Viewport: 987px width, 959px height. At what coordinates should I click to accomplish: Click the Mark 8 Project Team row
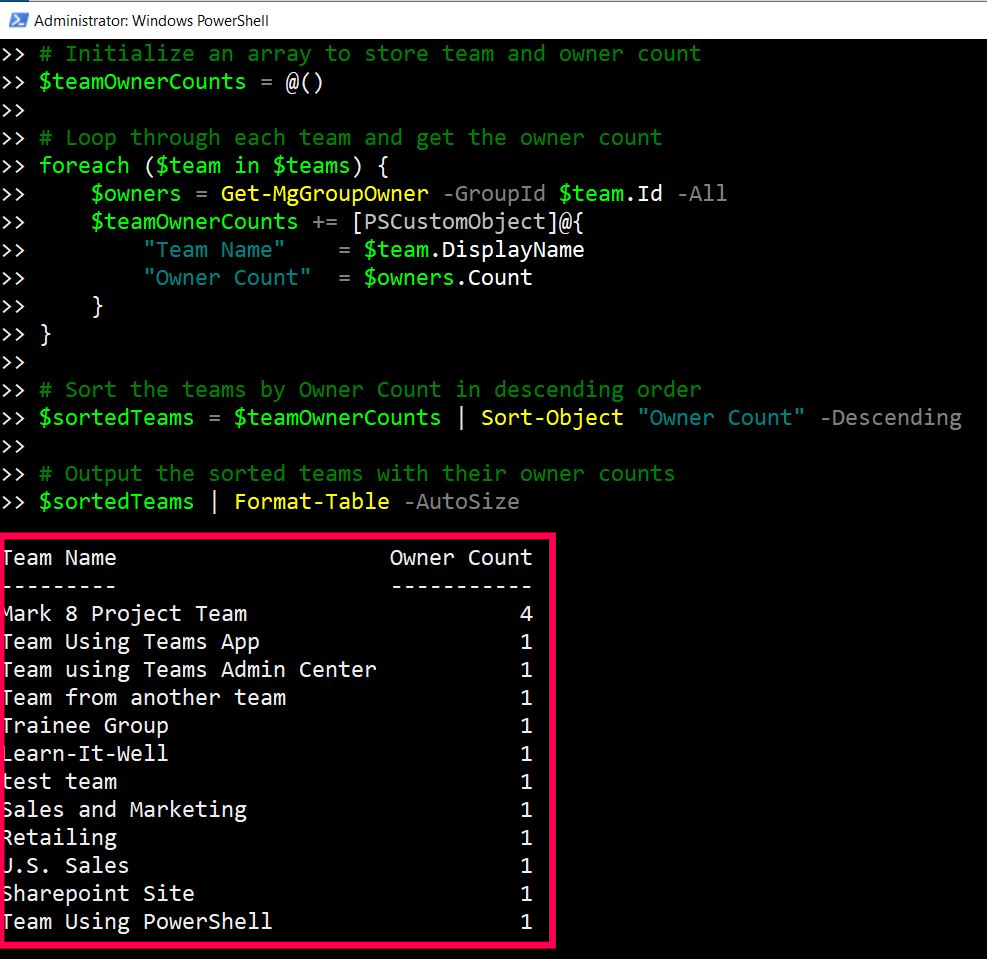point(125,614)
